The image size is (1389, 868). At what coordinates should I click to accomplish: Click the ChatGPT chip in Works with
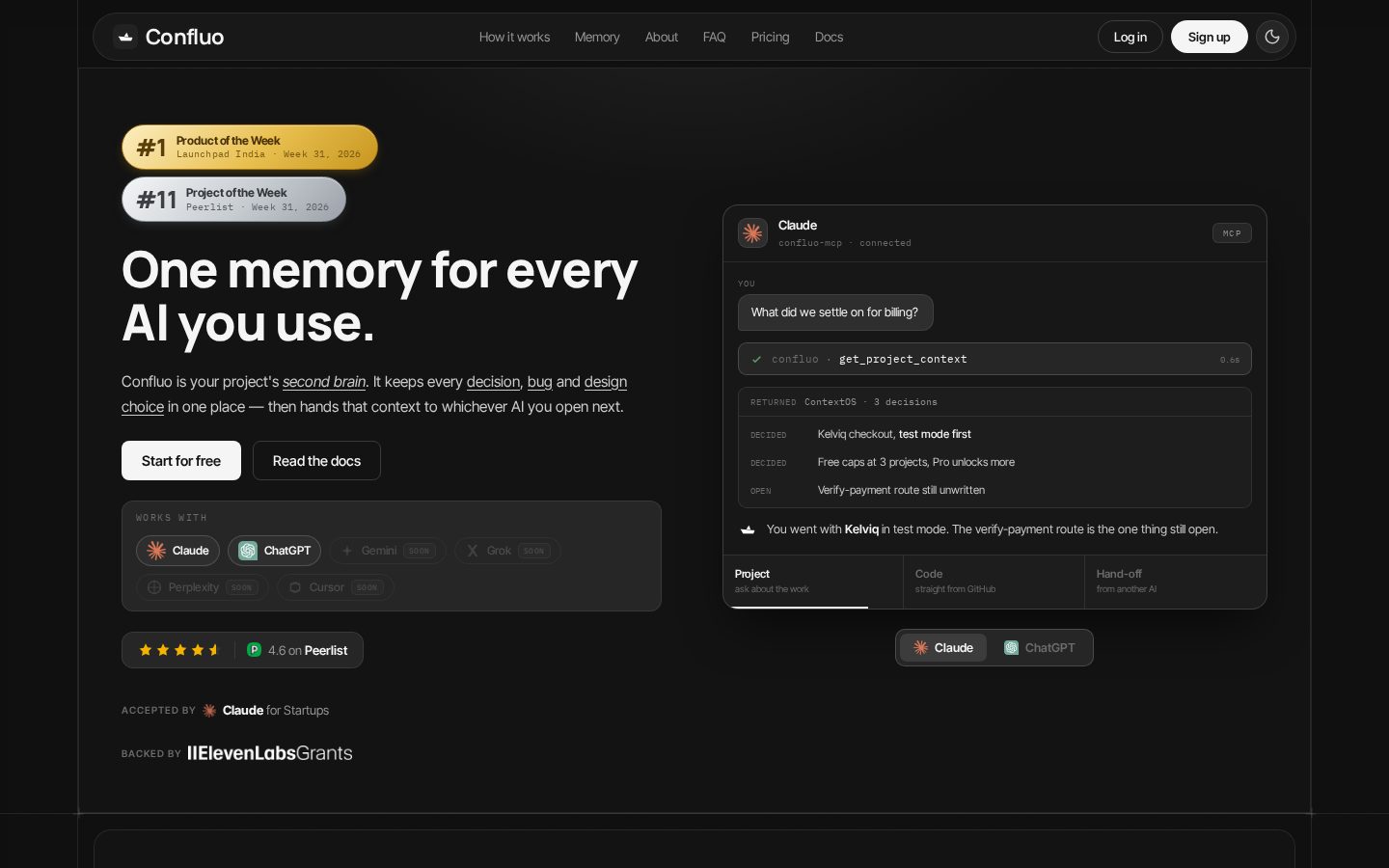275,551
